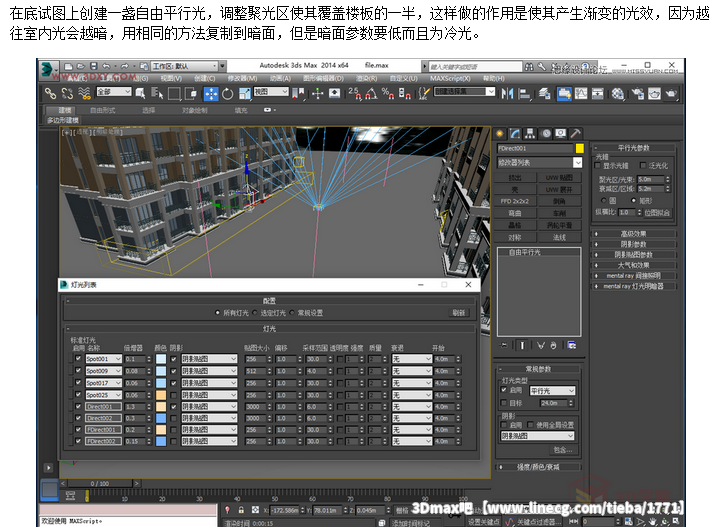Click the Bind to Space Warp icon
The height and width of the screenshot is (527, 724).
84,94
